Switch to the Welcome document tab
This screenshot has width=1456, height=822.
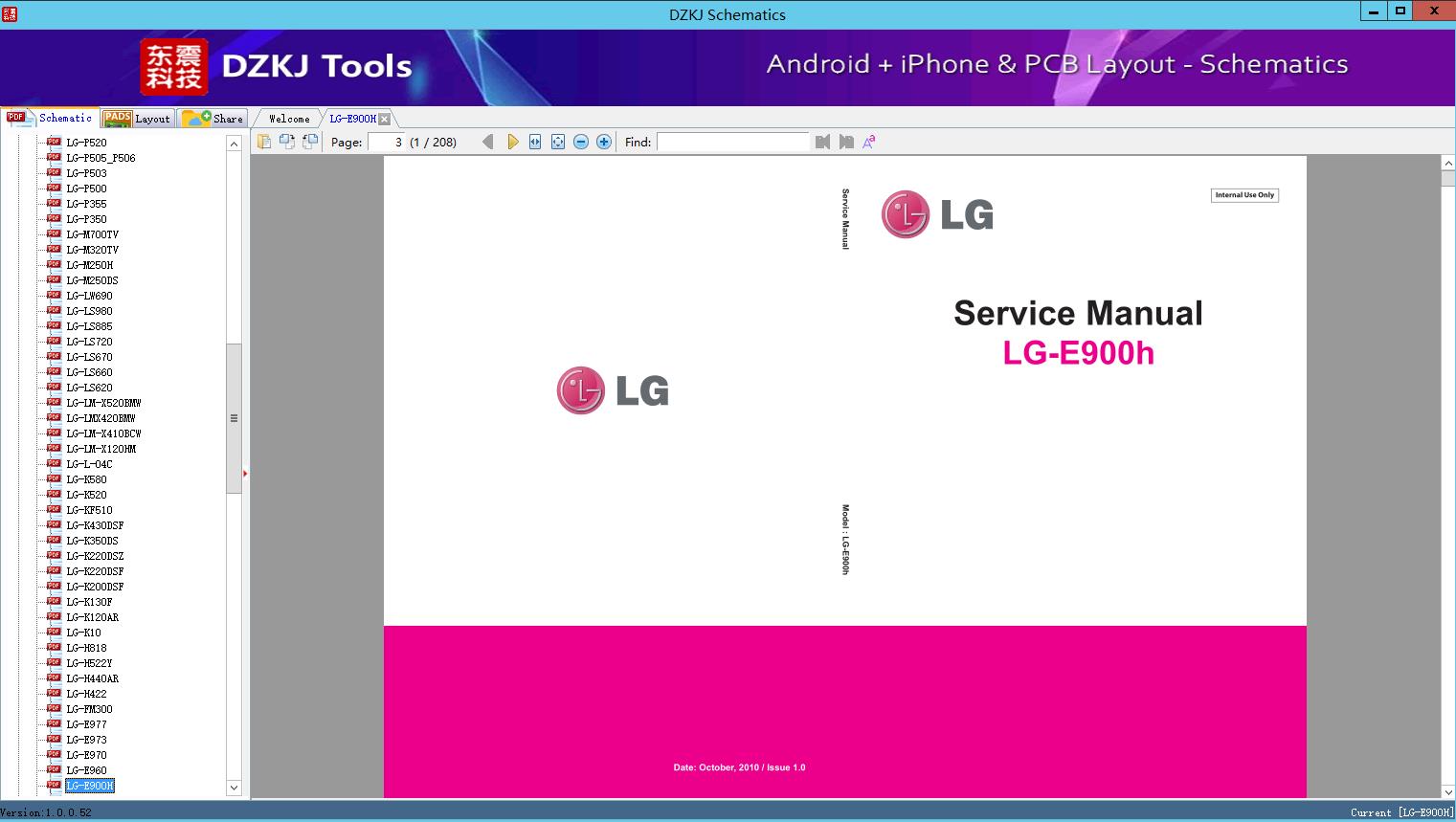pyautogui.click(x=289, y=119)
